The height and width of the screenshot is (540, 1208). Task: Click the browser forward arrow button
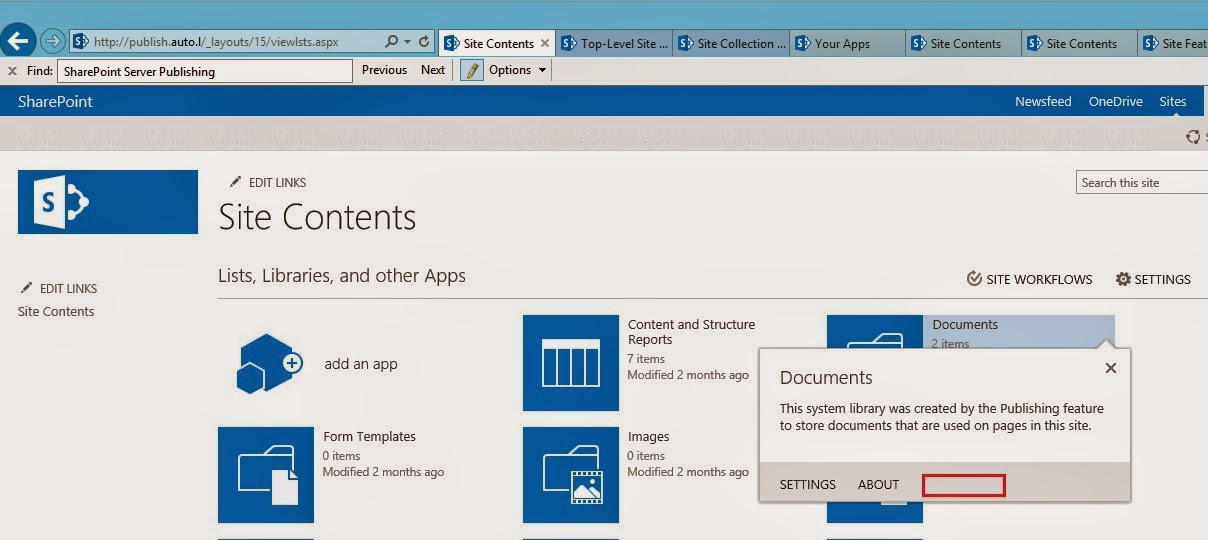pyautogui.click(x=52, y=42)
